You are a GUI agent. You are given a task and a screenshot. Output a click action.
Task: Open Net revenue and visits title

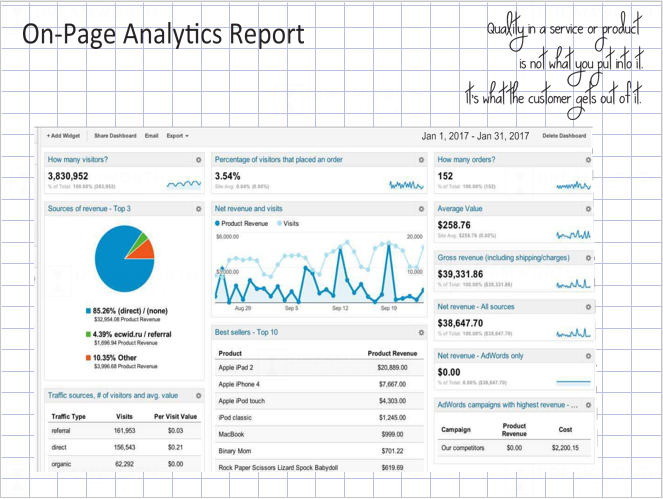pos(248,209)
